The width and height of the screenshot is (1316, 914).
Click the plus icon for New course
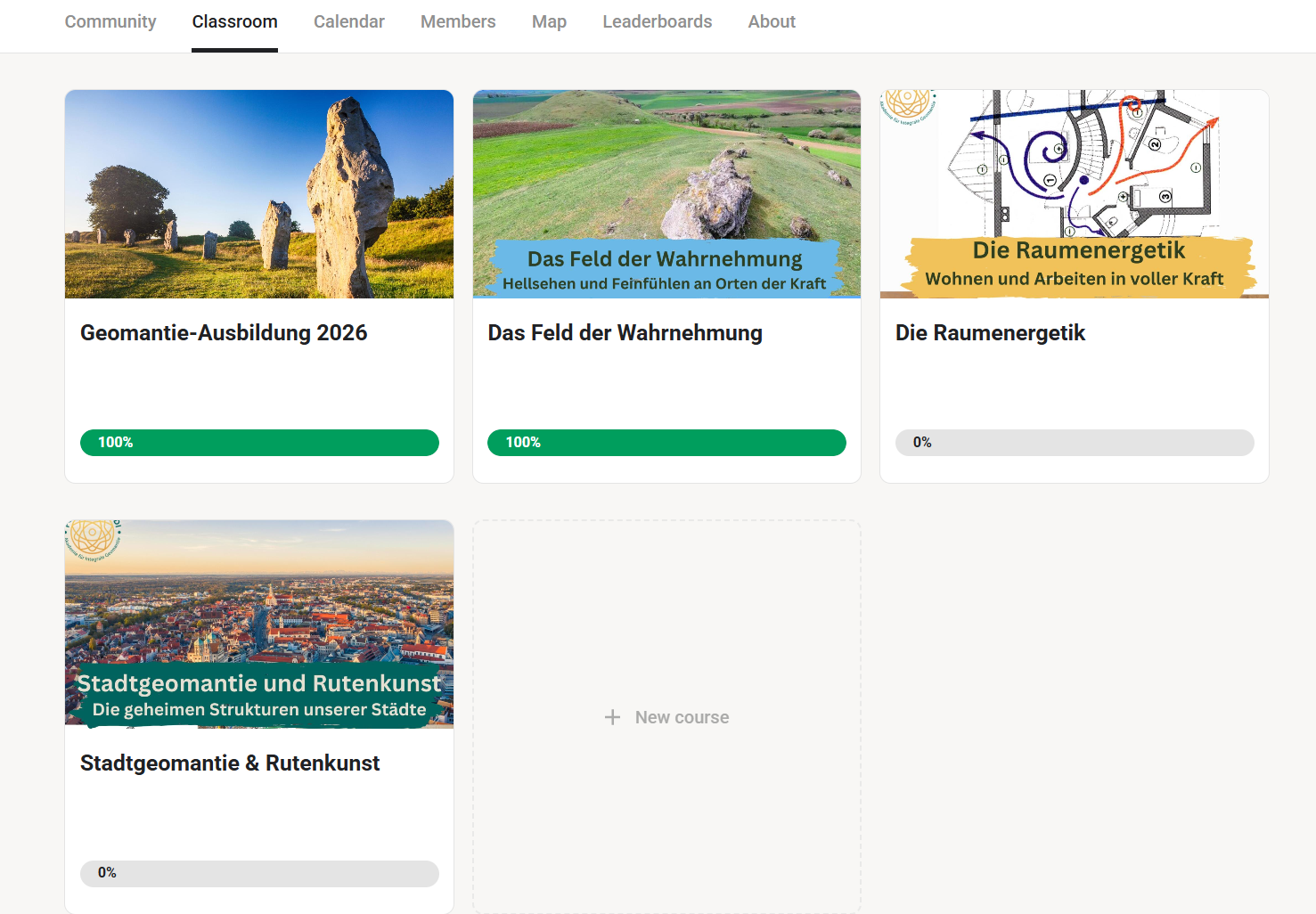point(612,717)
